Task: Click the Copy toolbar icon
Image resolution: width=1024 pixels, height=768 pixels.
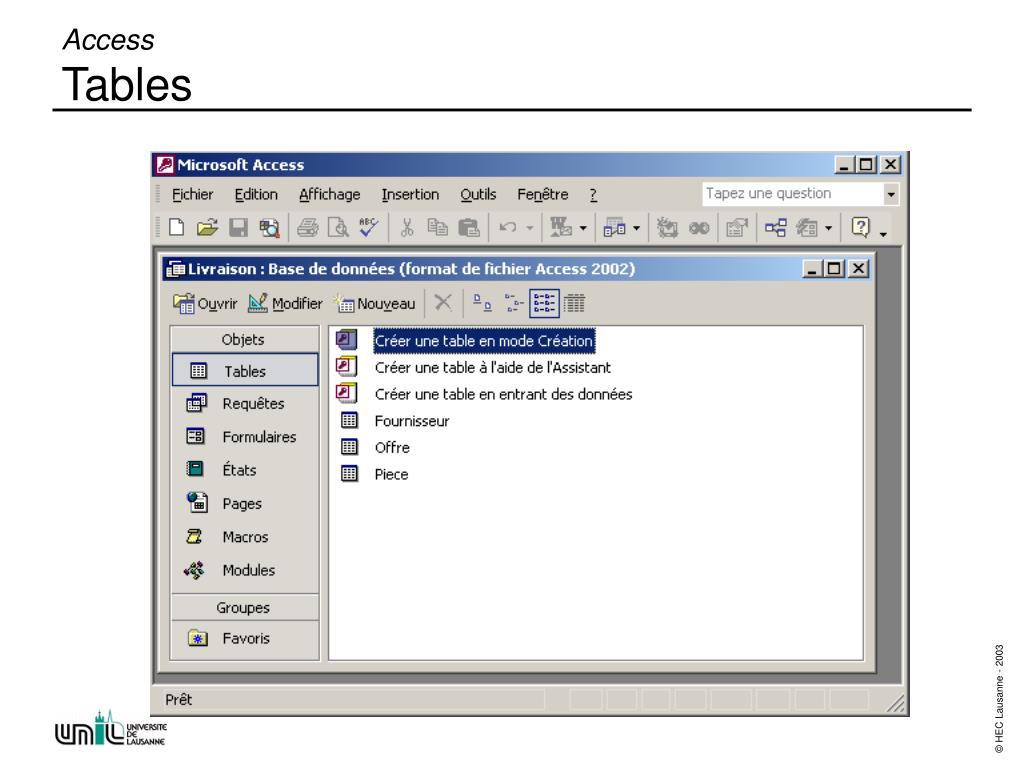Action: click(x=437, y=227)
